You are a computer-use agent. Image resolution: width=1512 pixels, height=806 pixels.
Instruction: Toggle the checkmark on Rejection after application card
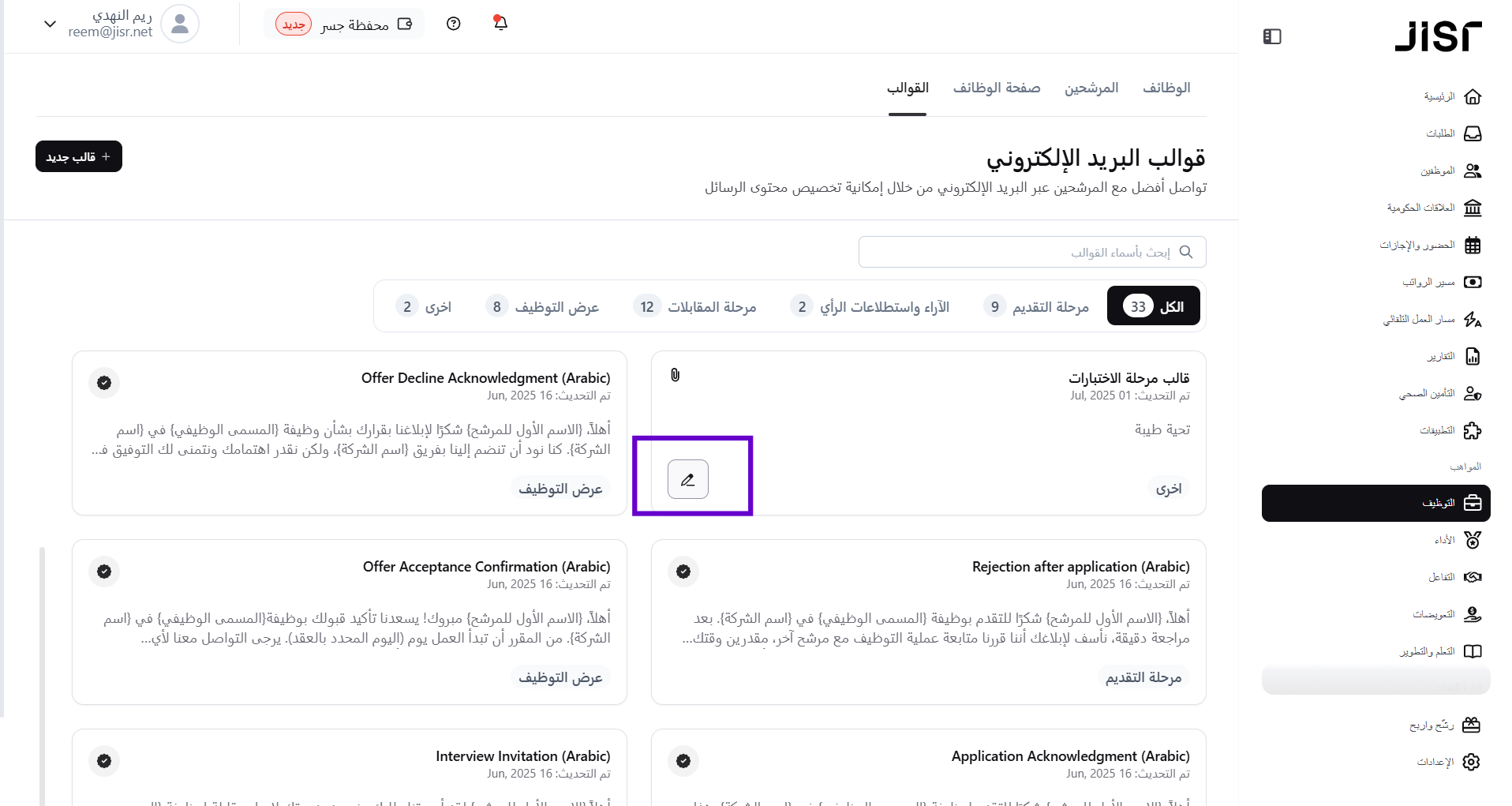[x=683, y=572]
